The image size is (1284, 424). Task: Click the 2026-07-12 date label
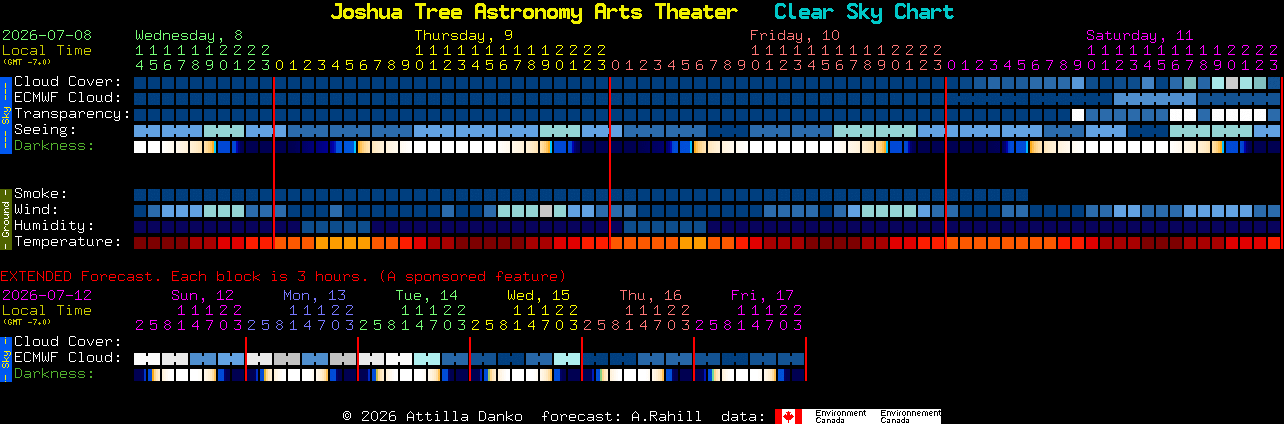(x=47, y=295)
